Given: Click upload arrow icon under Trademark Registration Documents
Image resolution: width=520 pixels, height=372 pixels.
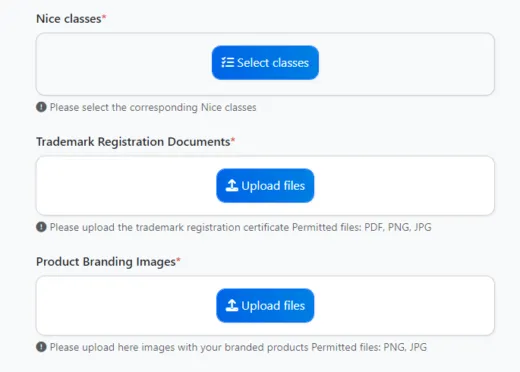Looking at the screenshot, I should 232,185.
